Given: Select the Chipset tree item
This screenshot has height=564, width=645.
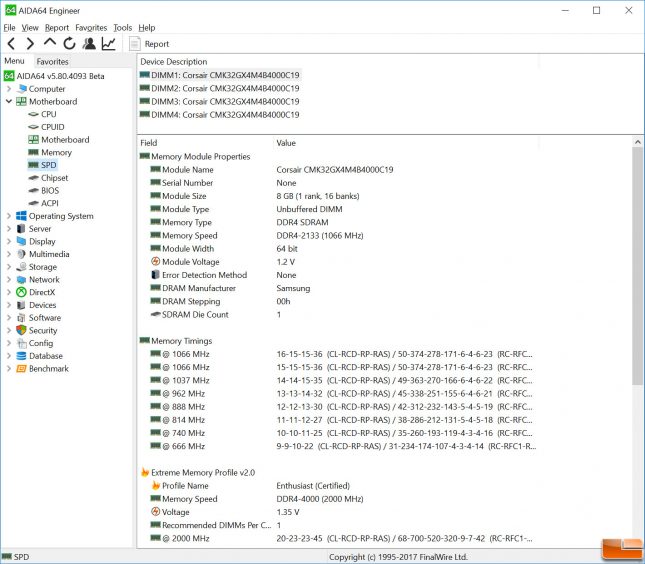Looking at the screenshot, I should tap(48, 178).
